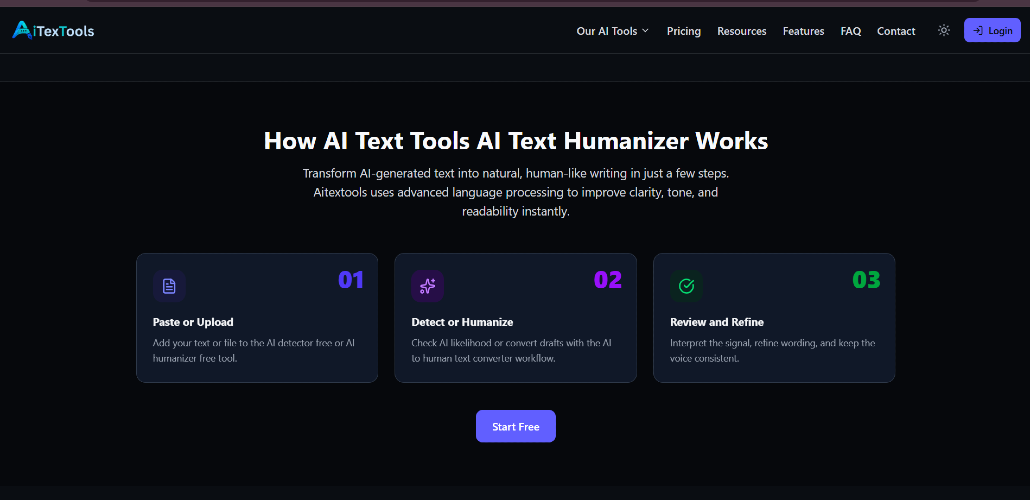Image resolution: width=1030 pixels, height=500 pixels.
Task: Open the Our AI Tools dropdown
Action: (612, 31)
